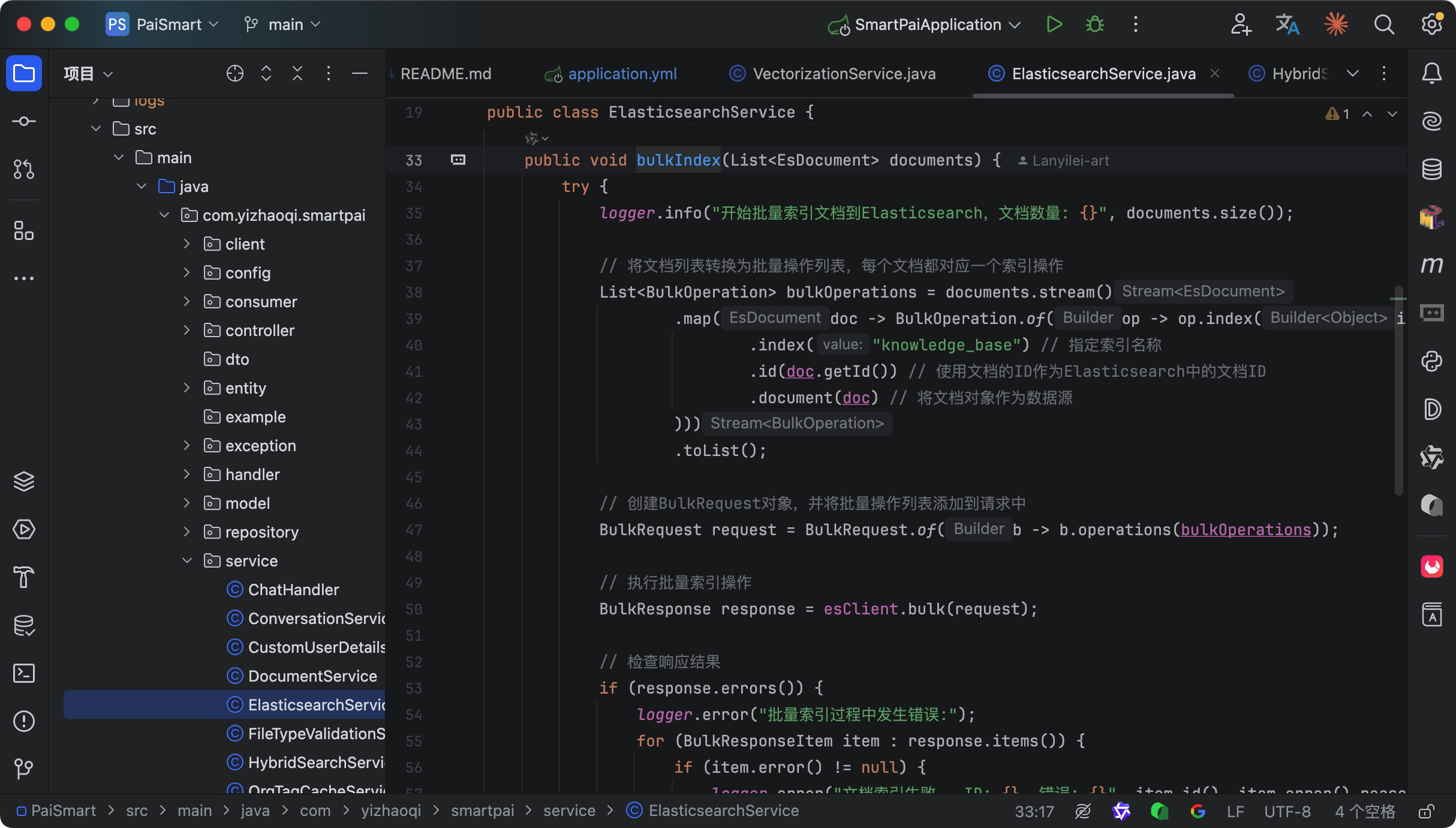Run SmartPaiApplication with the green play button
The image size is (1456, 828).
(x=1054, y=25)
